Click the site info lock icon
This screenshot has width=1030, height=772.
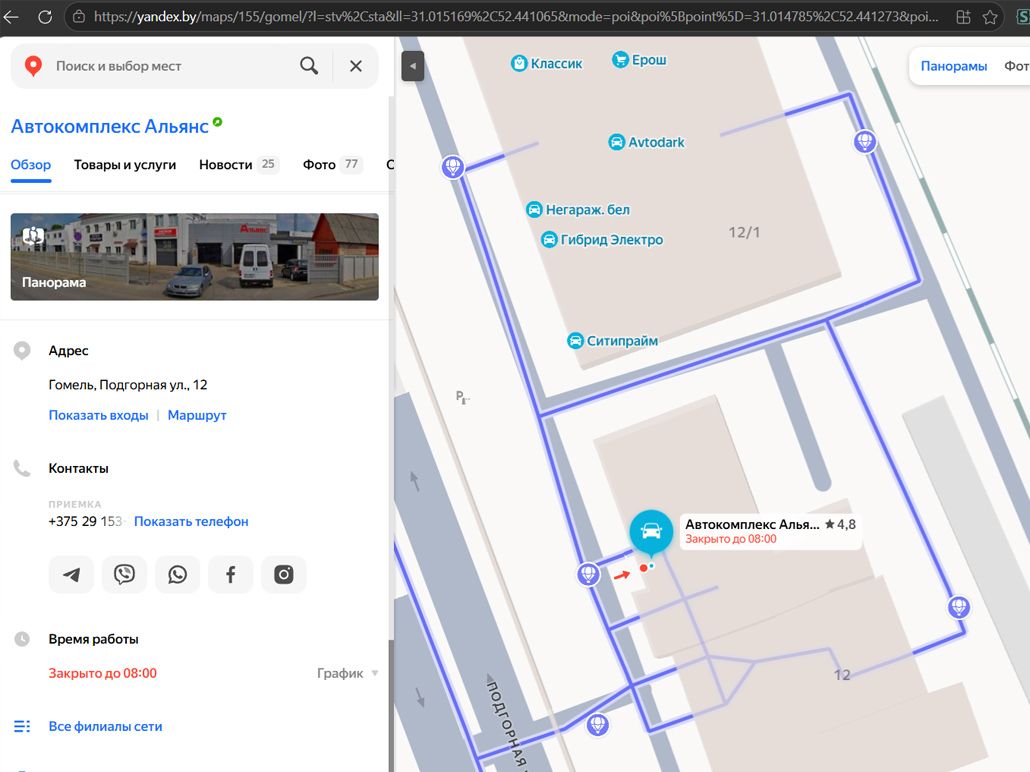79,17
